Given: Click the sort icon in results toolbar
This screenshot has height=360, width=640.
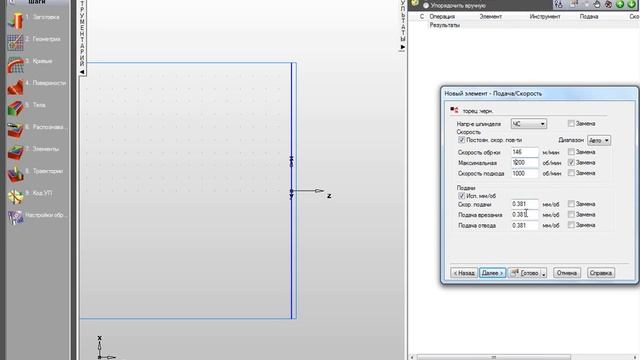Looking at the screenshot, I should [559, 4].
